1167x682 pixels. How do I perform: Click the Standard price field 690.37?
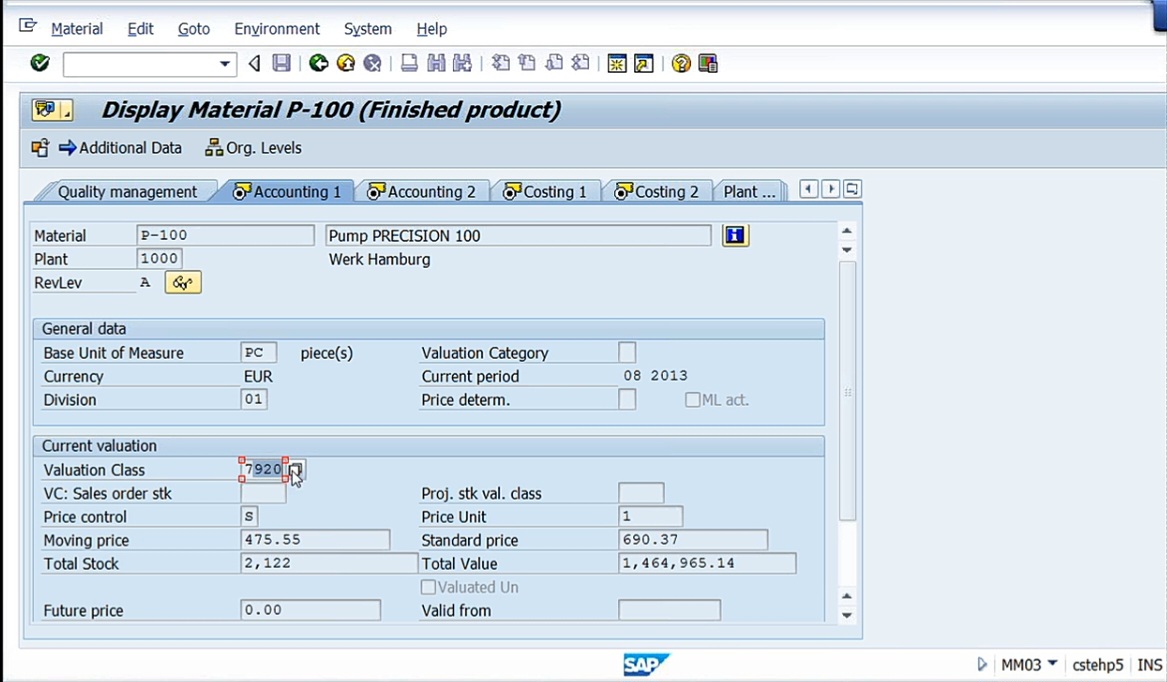(693, 540)
